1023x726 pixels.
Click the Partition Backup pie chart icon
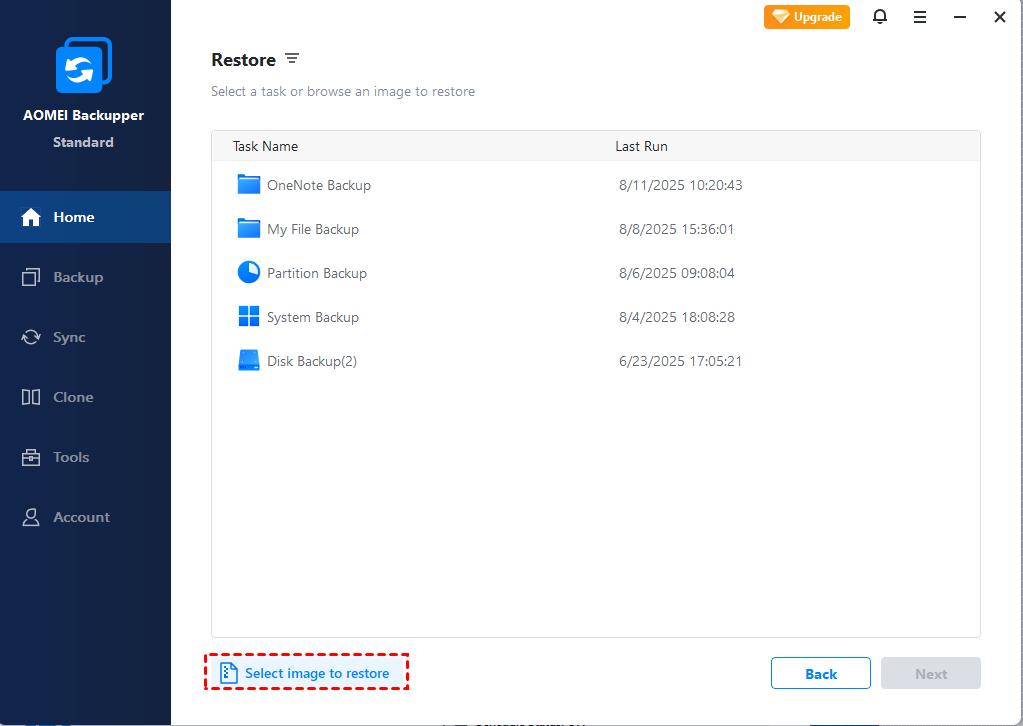(247, 272)
